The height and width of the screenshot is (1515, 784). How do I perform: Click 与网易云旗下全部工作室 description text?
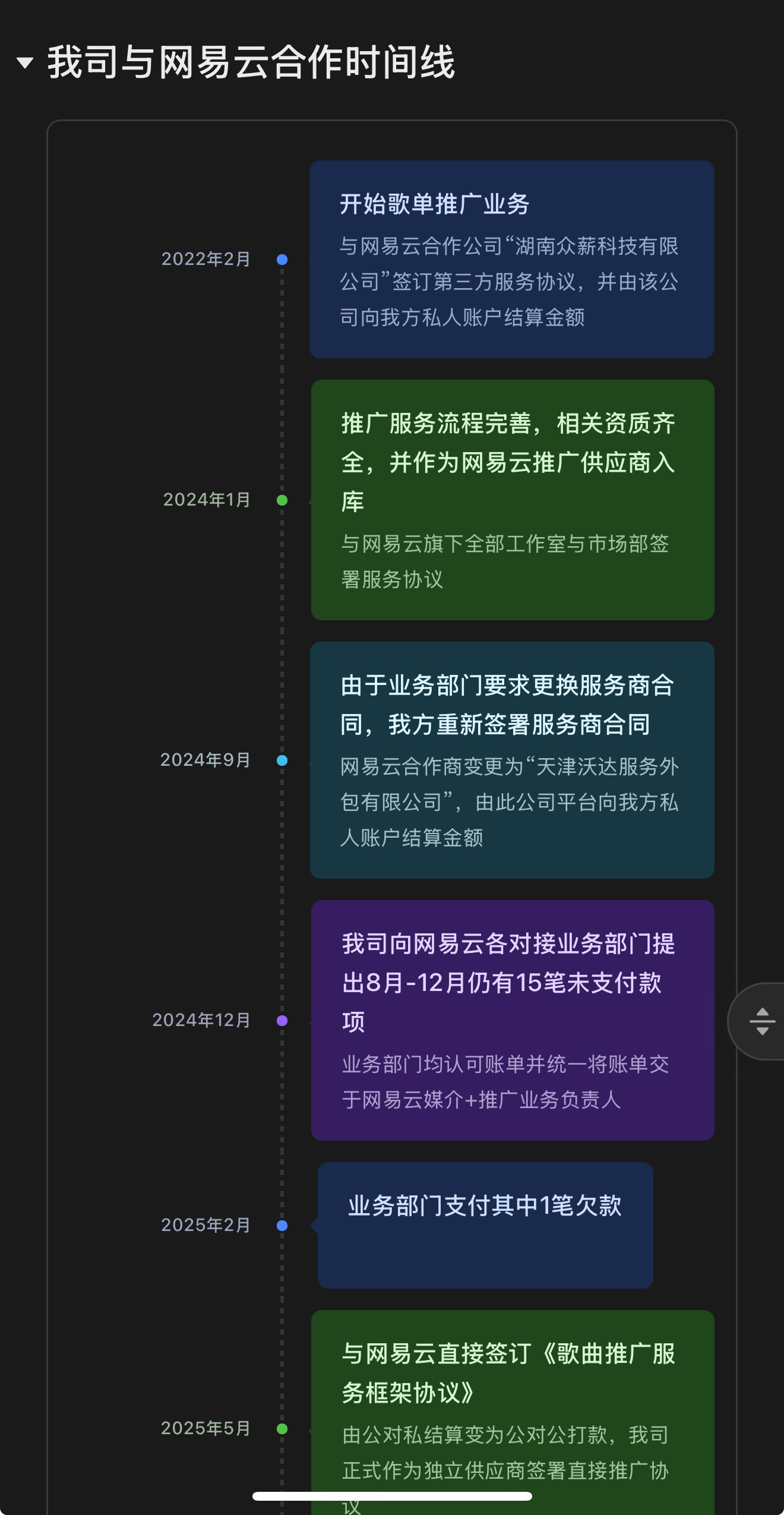coord(505,561)
